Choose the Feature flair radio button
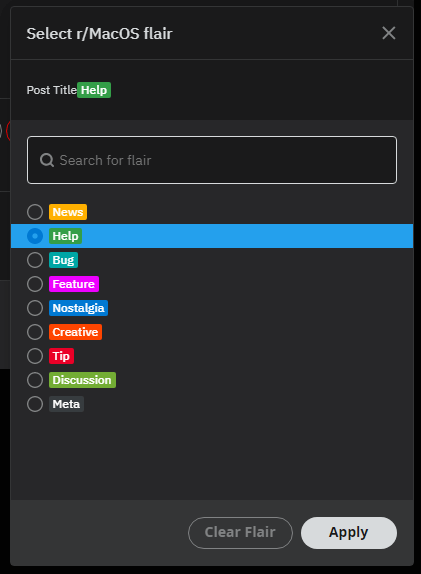This screenshot has width=421, height=574. click(x=35, y=284)
